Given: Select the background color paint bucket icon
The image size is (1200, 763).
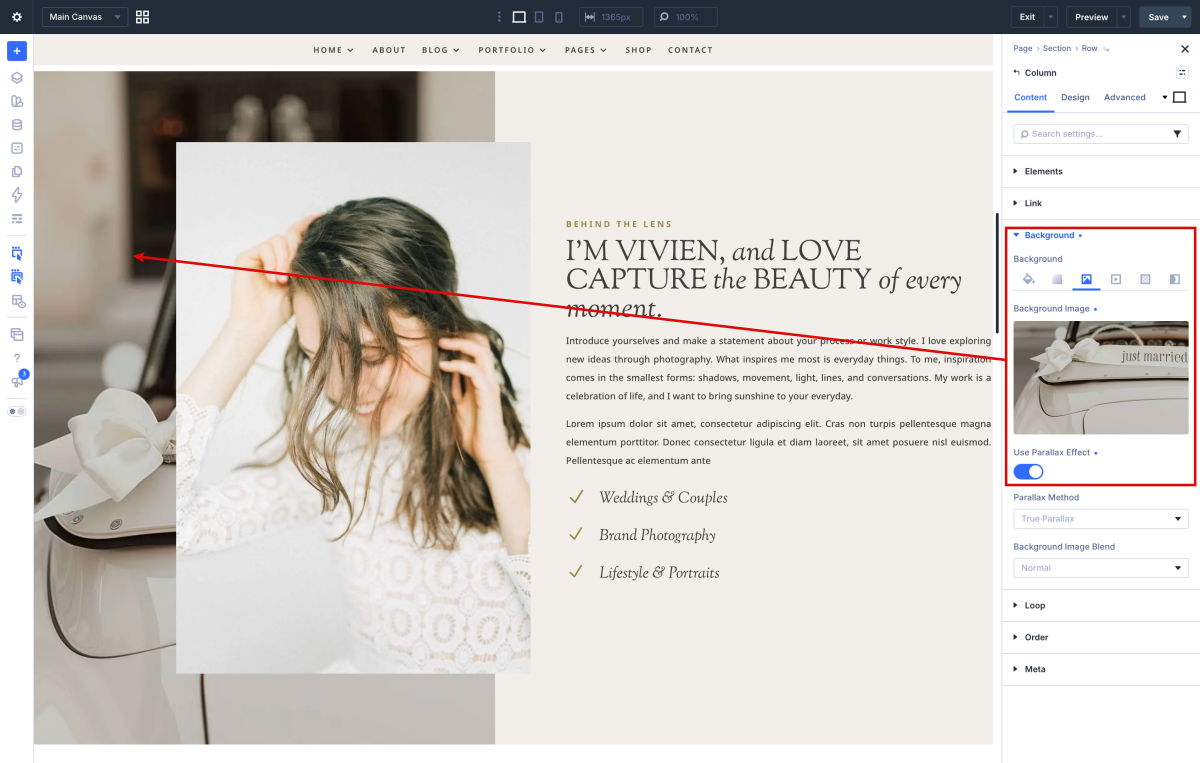Looking at the screenshot, I should click(x=1028, y=279).
